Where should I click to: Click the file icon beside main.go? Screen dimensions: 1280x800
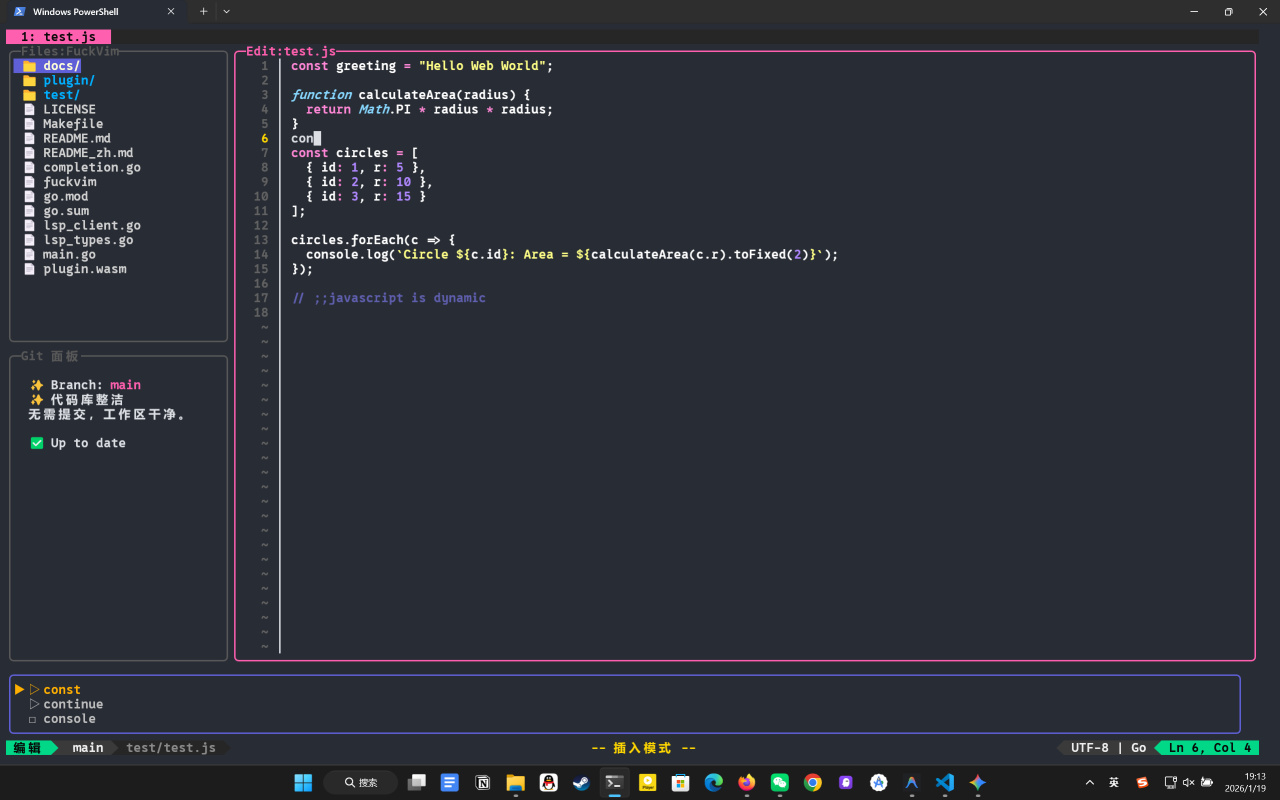click(29, 255)
